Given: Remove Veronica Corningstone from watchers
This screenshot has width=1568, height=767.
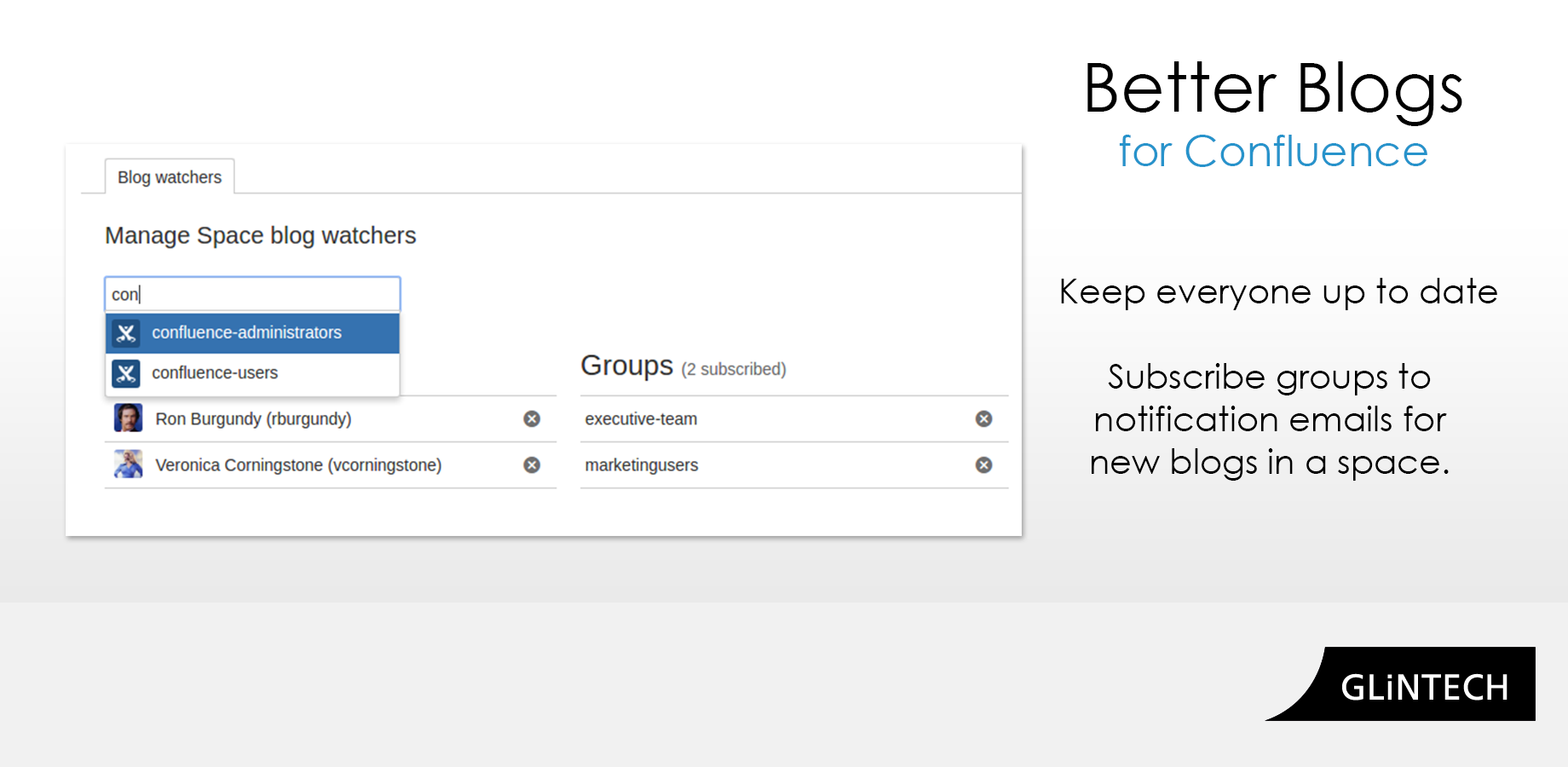Looking at the screenshot, I should 530,465.
